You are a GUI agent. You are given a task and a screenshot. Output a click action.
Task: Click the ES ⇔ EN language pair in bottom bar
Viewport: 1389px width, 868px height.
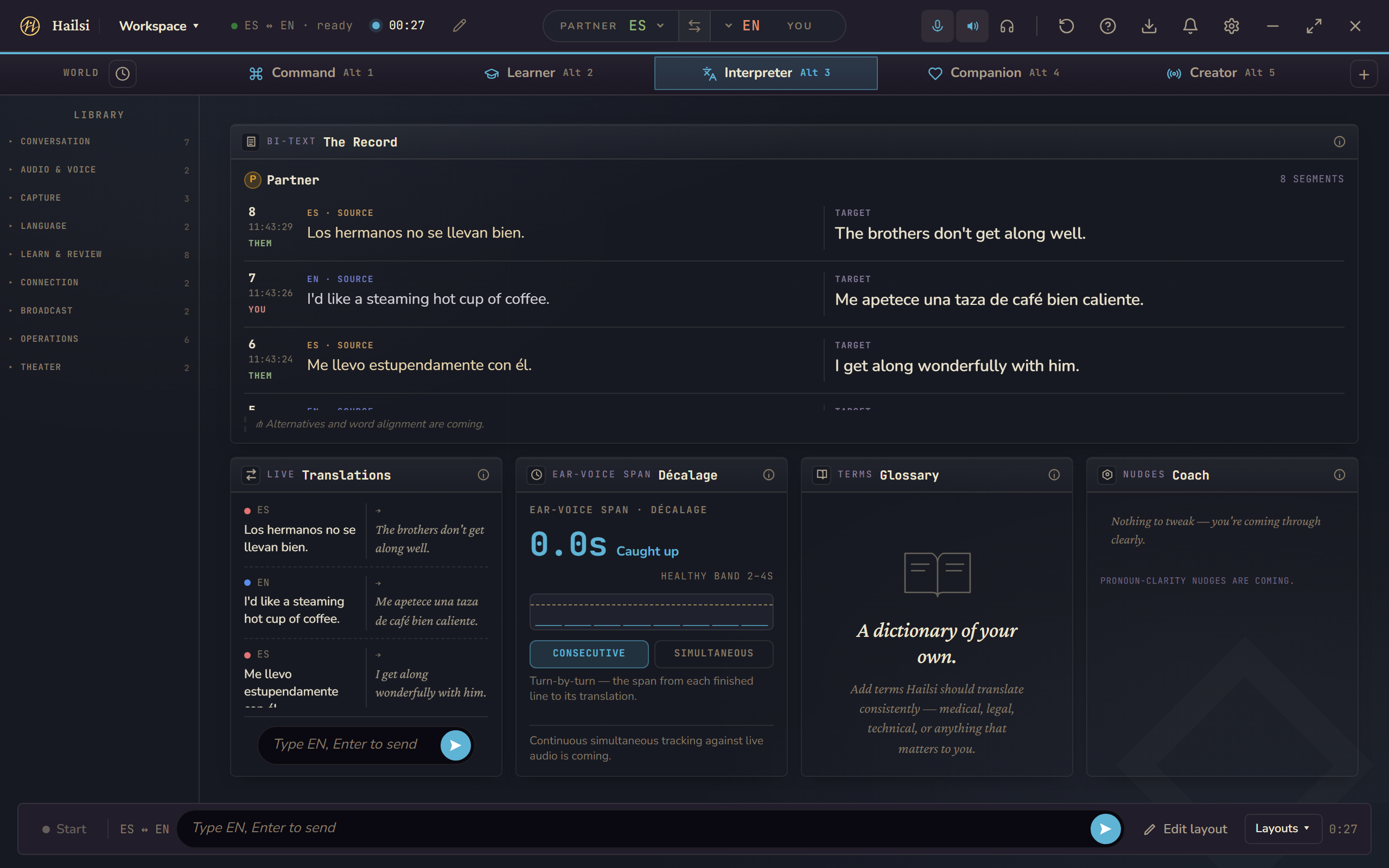coord(144,828)
